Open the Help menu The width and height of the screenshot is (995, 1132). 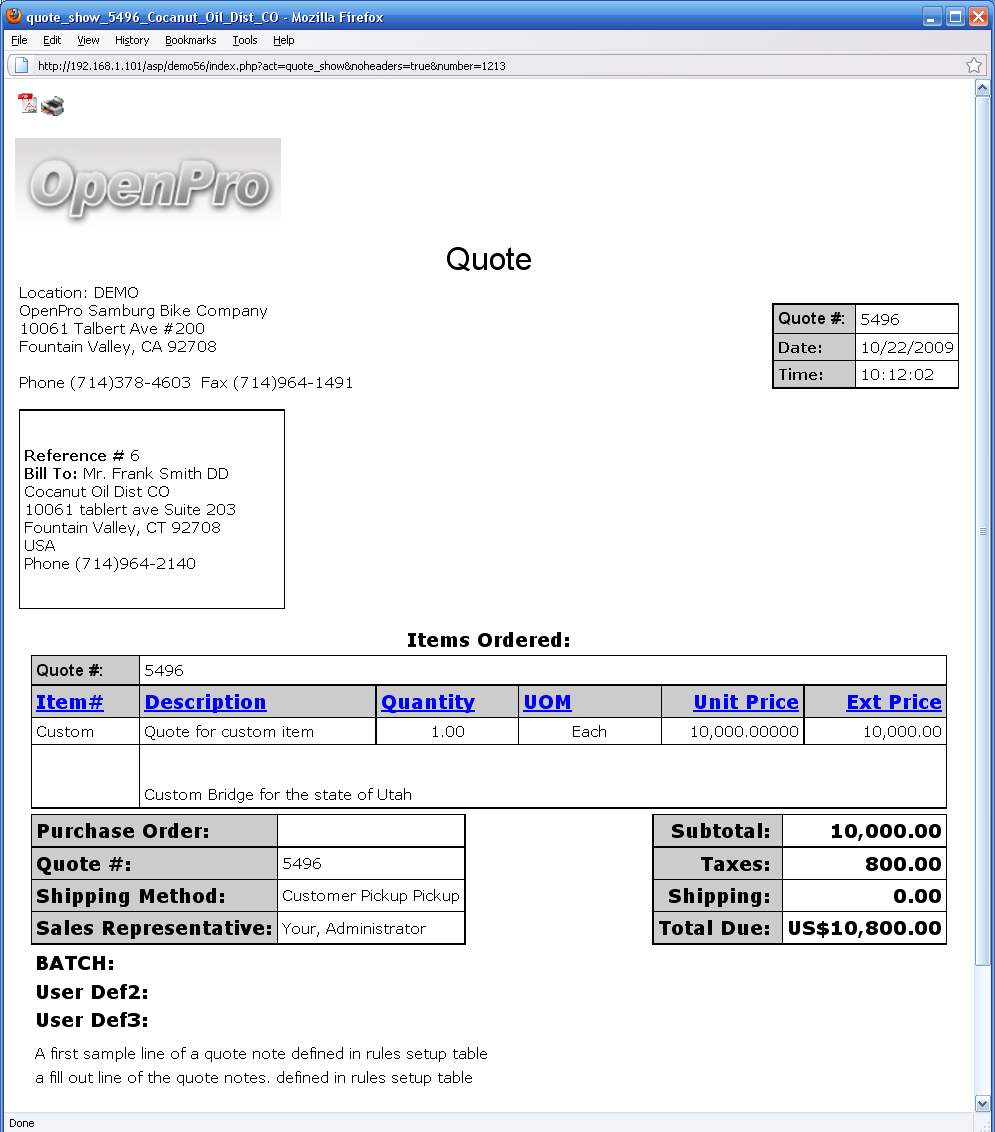pos(284,40)
